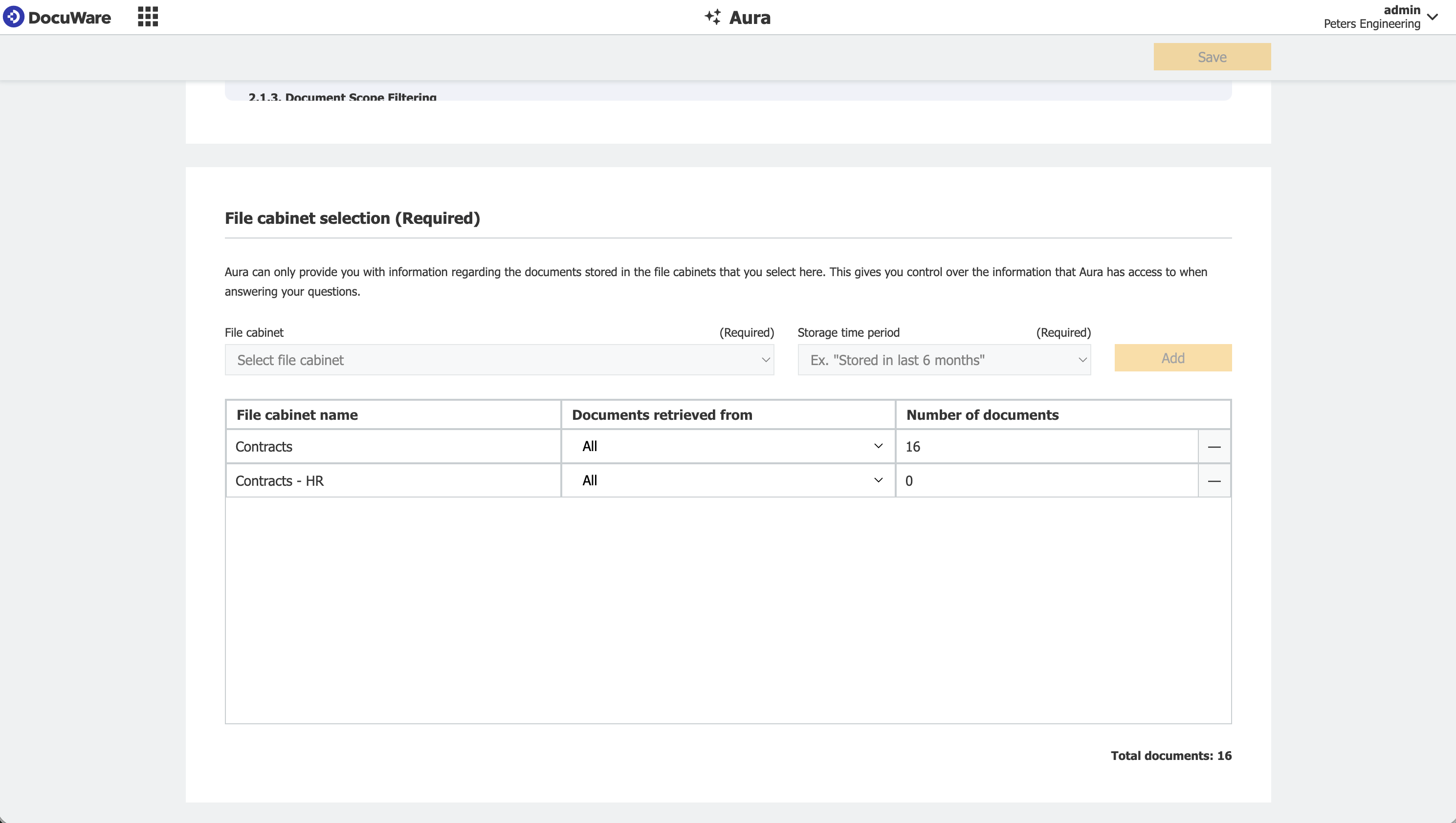This screenshot has height=823, width=1456.
Task: Open the Select file cabinet dropdown
Action: point(499,360)
